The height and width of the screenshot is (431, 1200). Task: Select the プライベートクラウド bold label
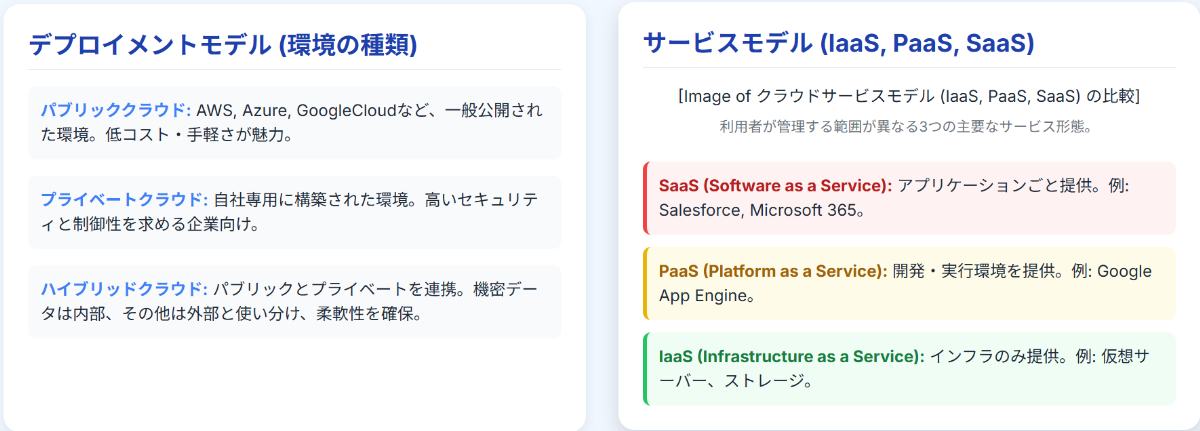click(124, 199)
